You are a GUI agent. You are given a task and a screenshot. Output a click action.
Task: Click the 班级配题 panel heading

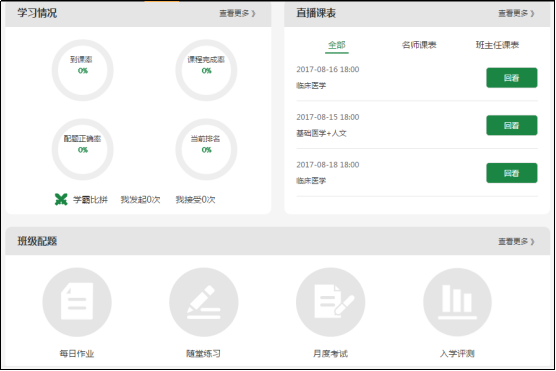37,241
